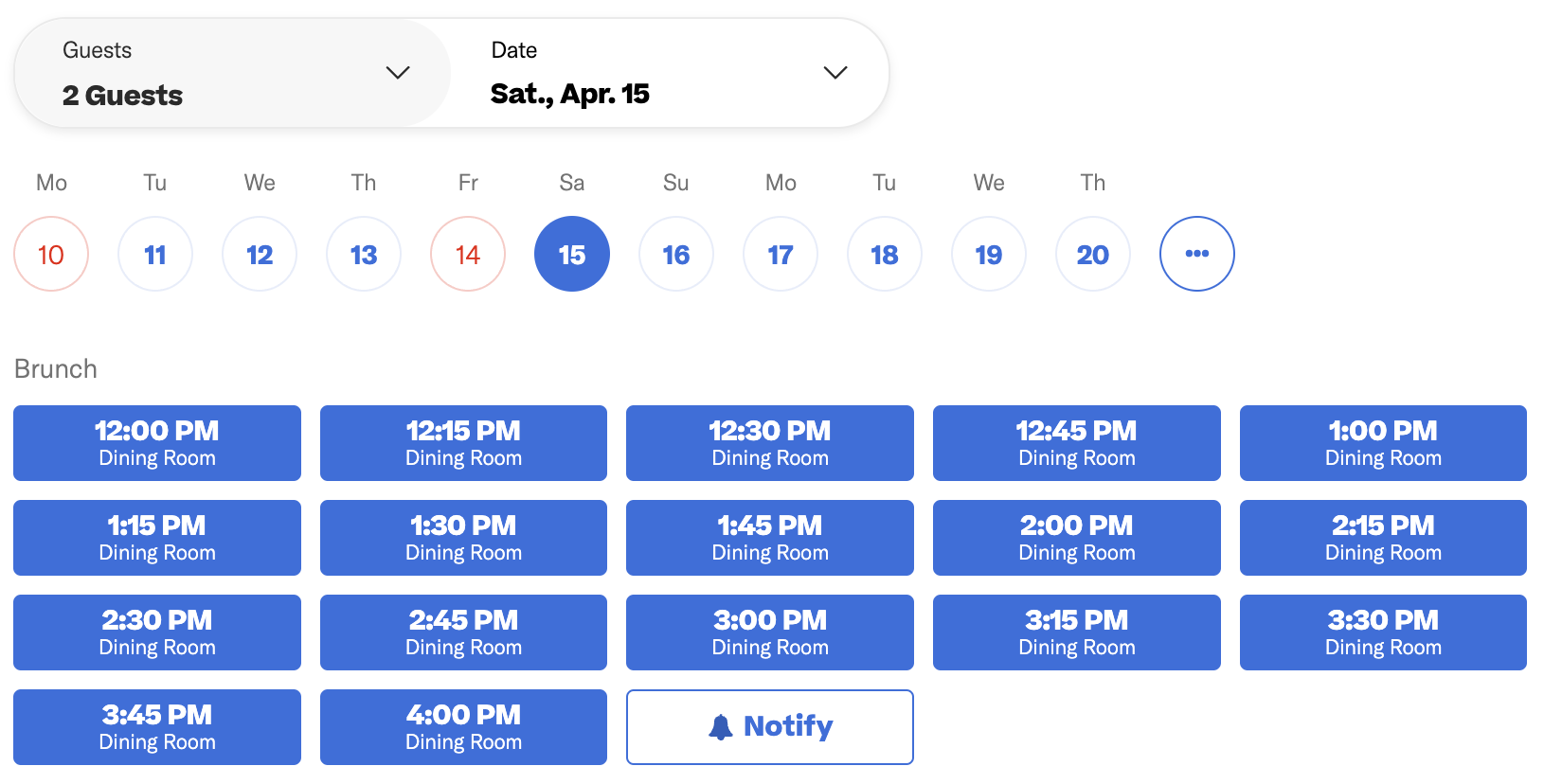Choose Sunday 16 in date strip
1544x784 pixels.
(676, 254)
